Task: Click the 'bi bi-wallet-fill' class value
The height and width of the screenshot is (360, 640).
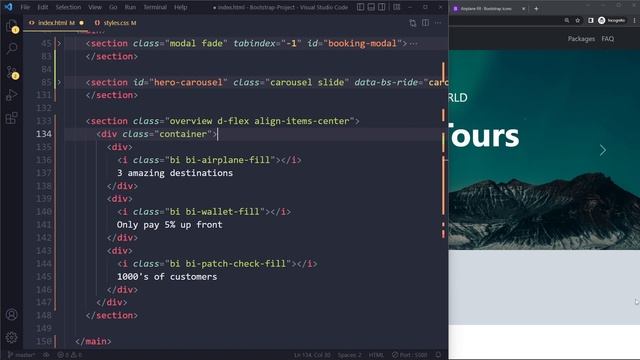Action: click(215, 212)
